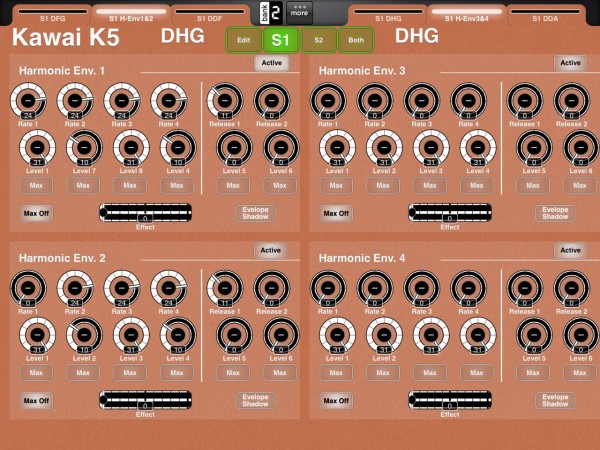
Task: Click Max Off in Harmonic Env. 2
Action: tap(36, 401)
